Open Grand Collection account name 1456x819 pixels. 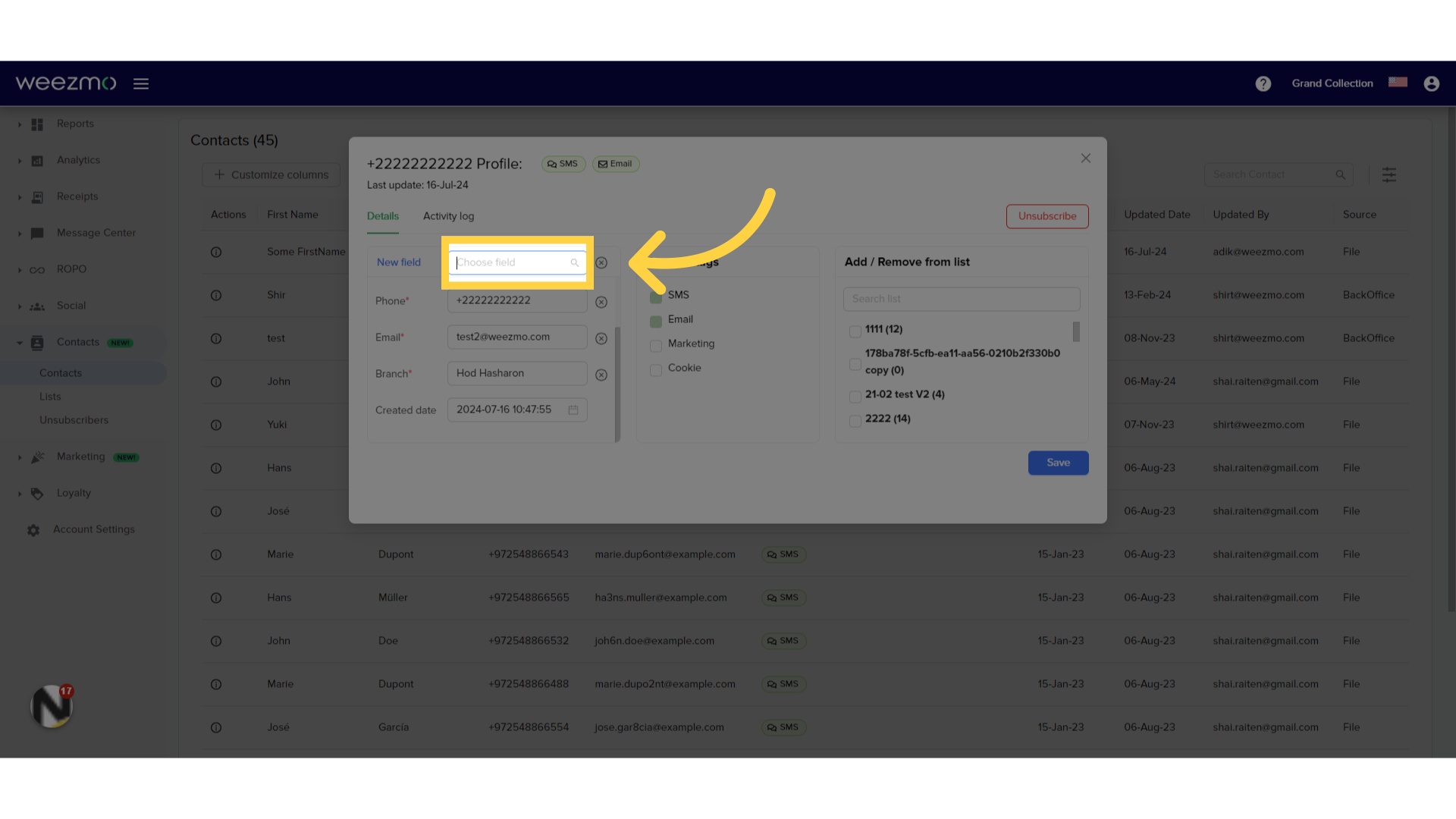coord(1332,83)
